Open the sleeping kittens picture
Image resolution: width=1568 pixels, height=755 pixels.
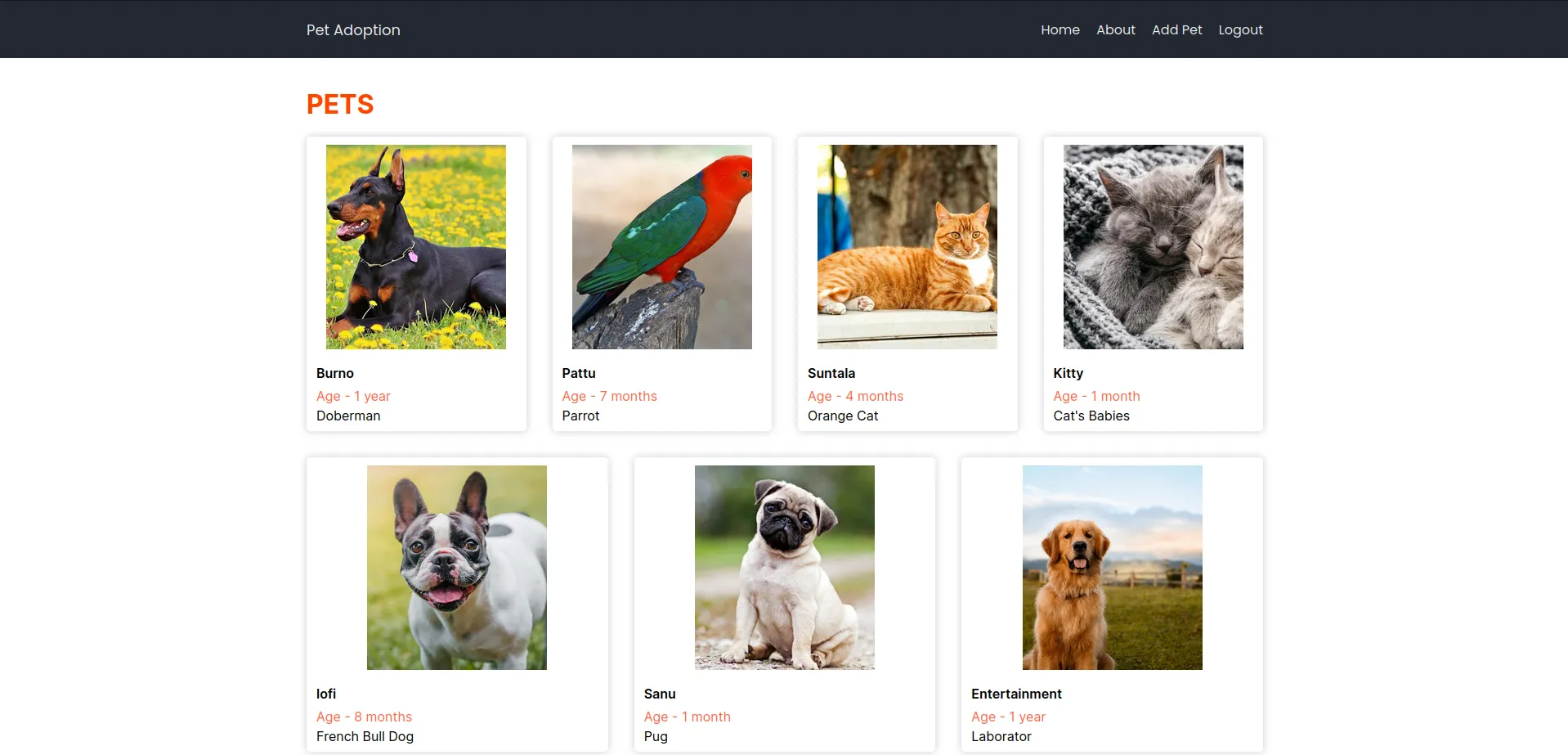coord(1153,247)
